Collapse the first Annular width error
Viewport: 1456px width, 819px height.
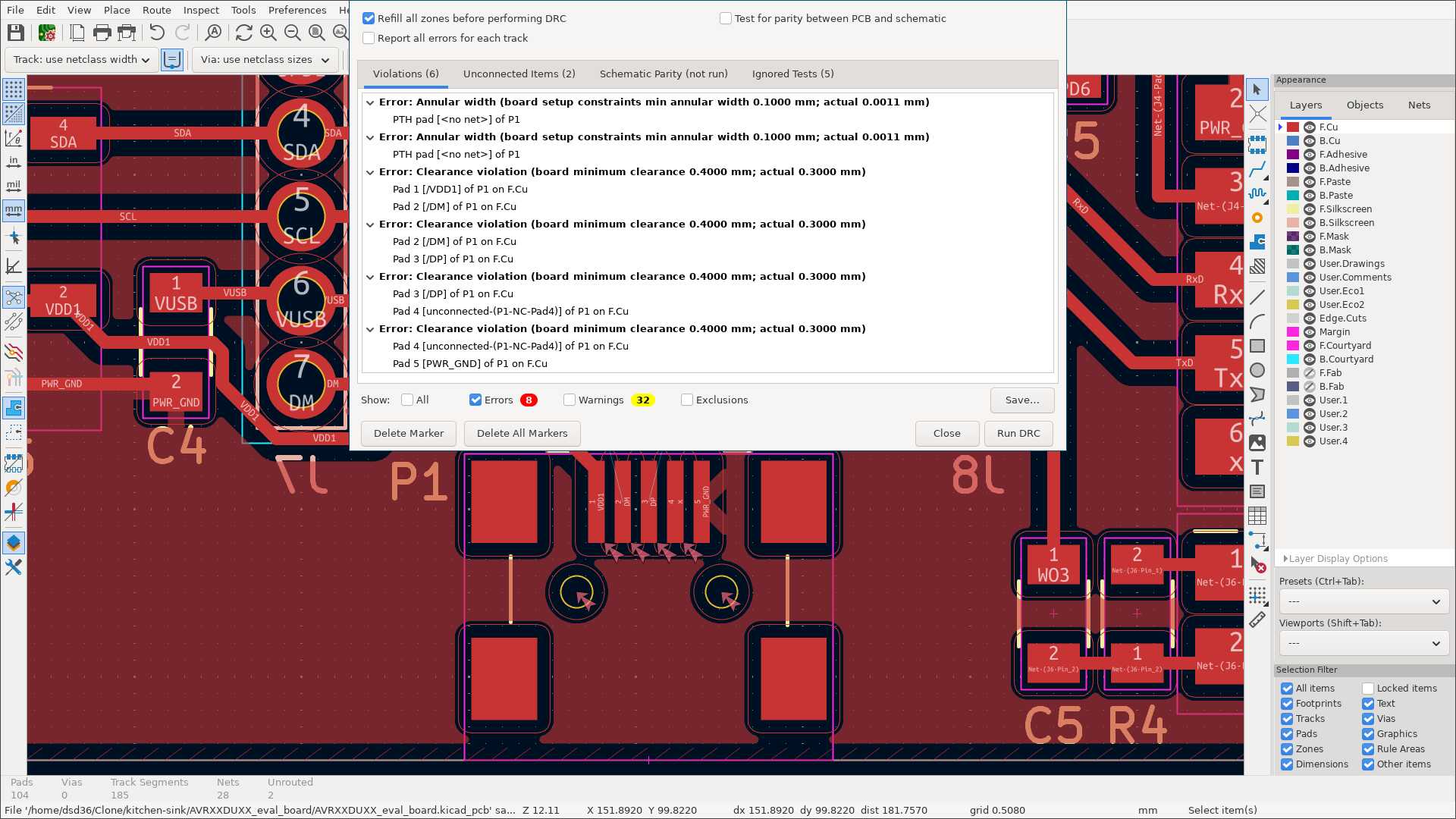(x=369, y=102)
